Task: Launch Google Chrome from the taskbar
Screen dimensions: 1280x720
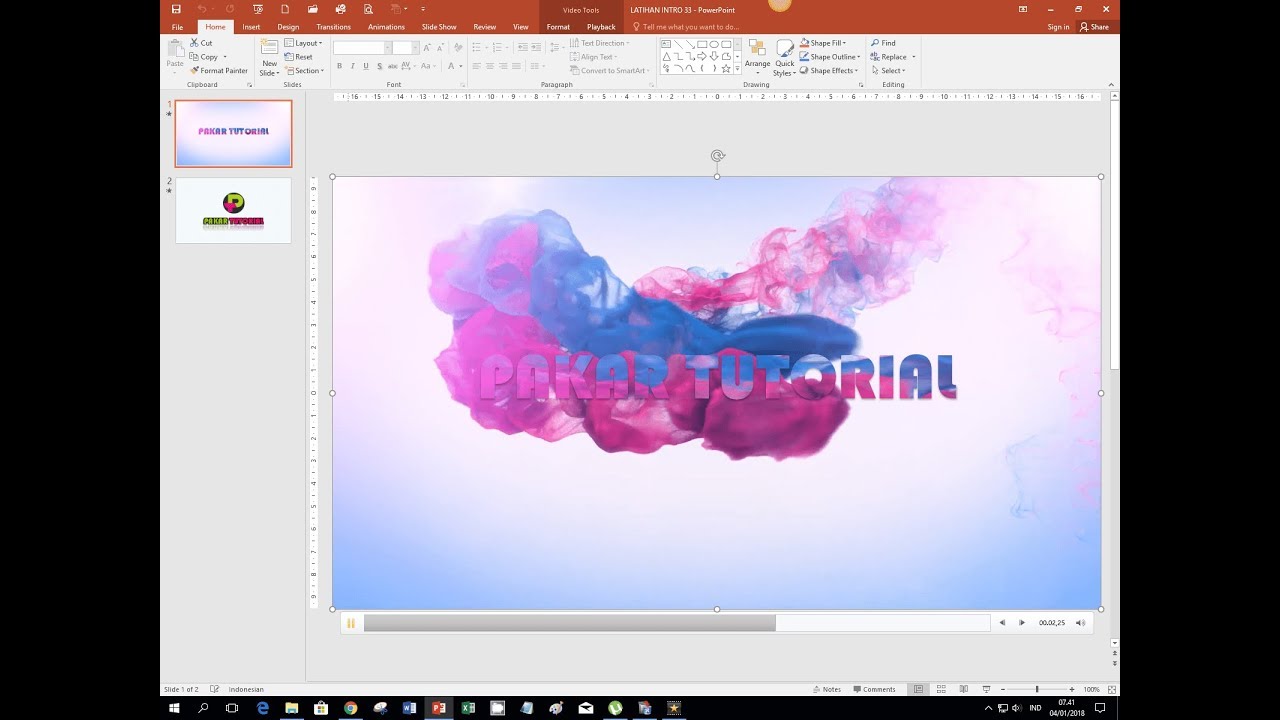Action: (x=350, y=708)
